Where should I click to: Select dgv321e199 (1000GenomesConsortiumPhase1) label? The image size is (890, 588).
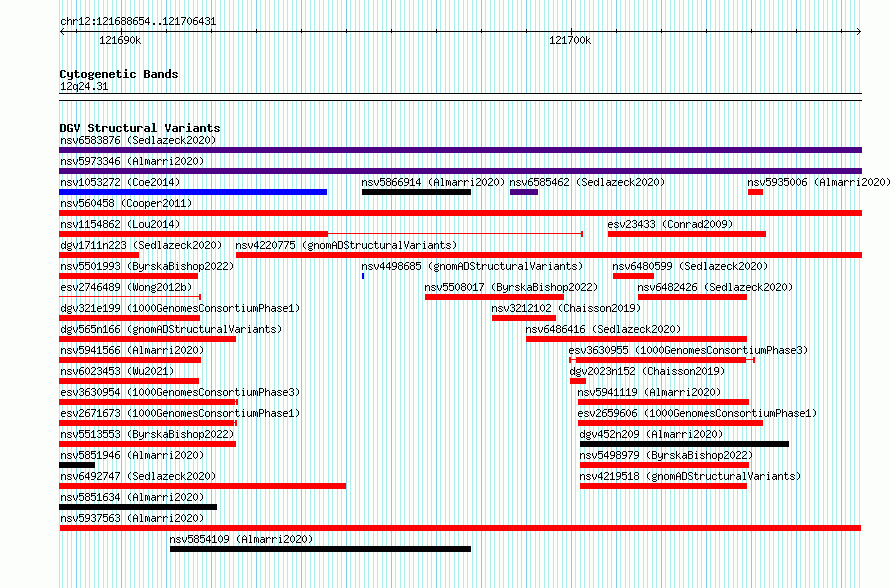coord(180,308)
